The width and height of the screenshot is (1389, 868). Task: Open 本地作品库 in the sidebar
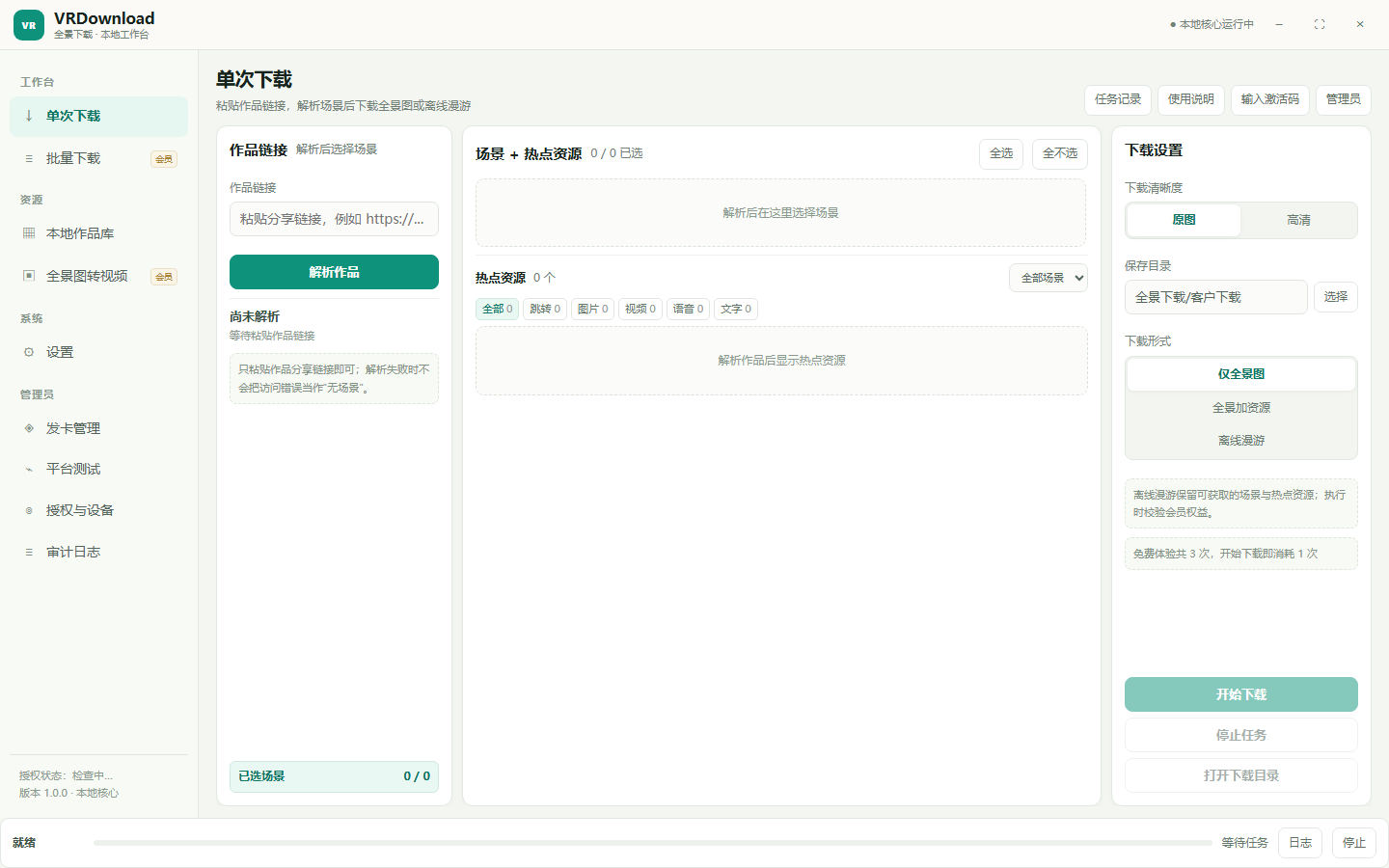point(98,233)
